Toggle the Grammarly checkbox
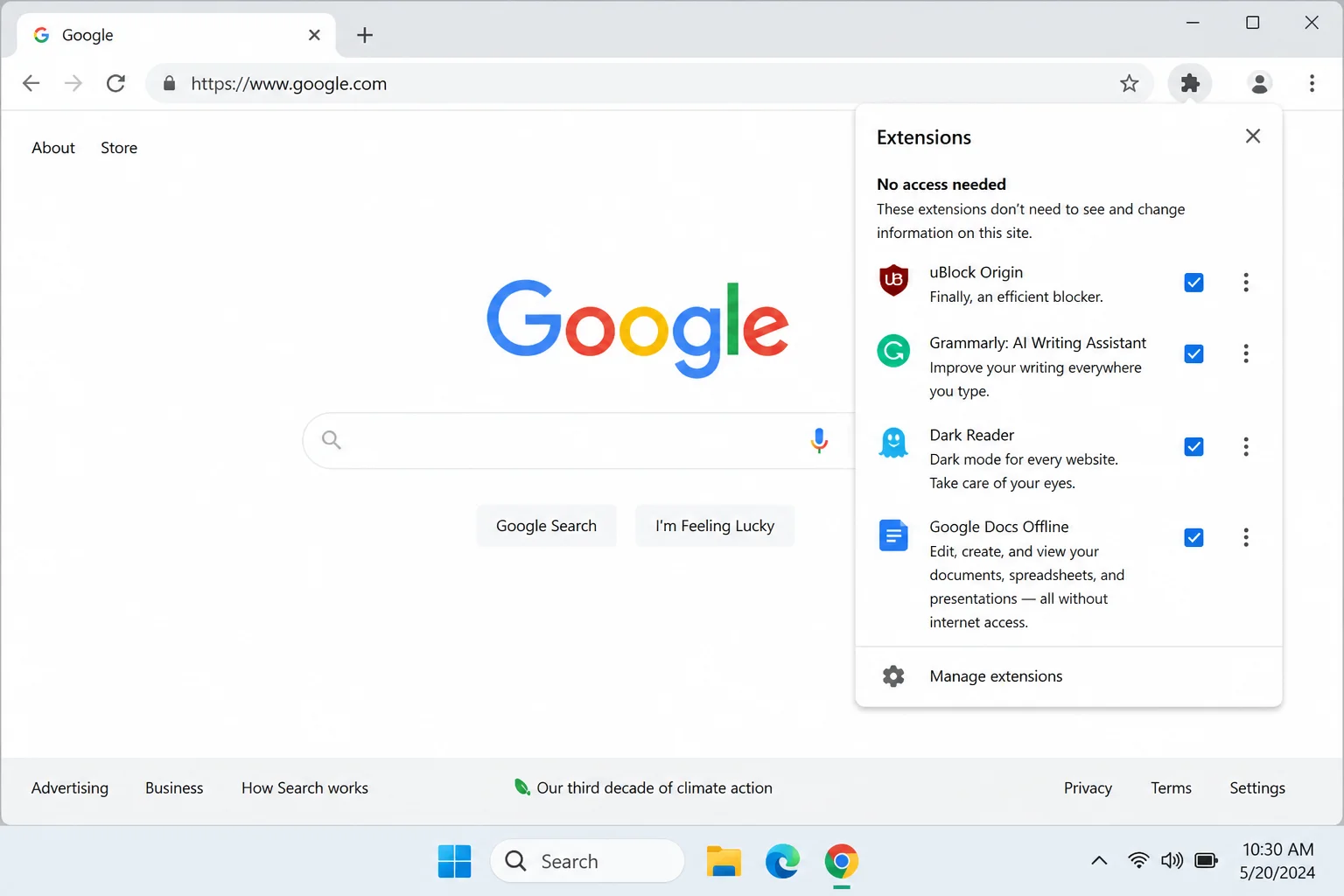The image size is (1344, 896). [x=1193, y=353]
